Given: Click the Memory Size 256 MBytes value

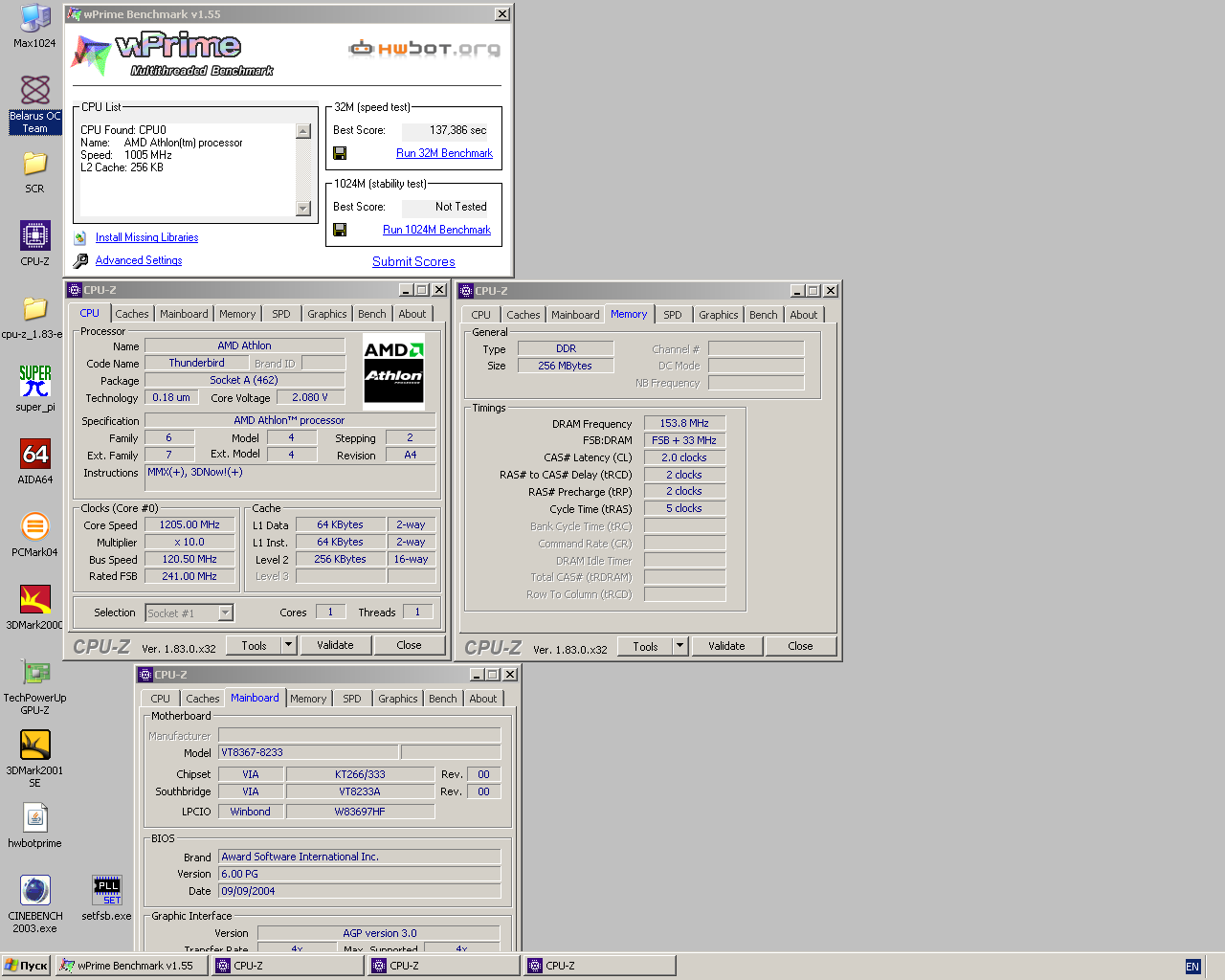Looking at the screenshot, I should [565, 366].
